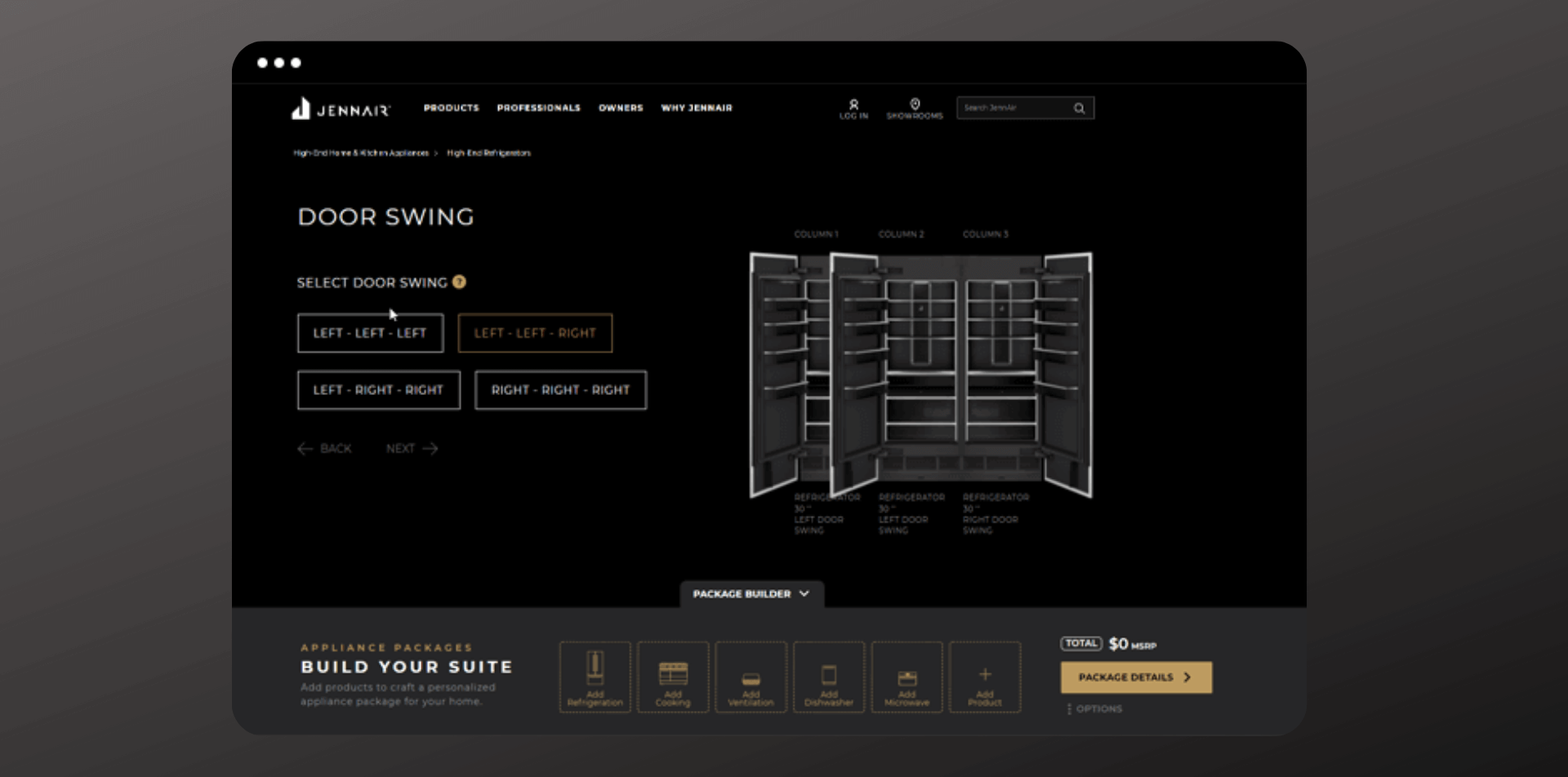Add Ventilation to the package

[x=751, y=677]
